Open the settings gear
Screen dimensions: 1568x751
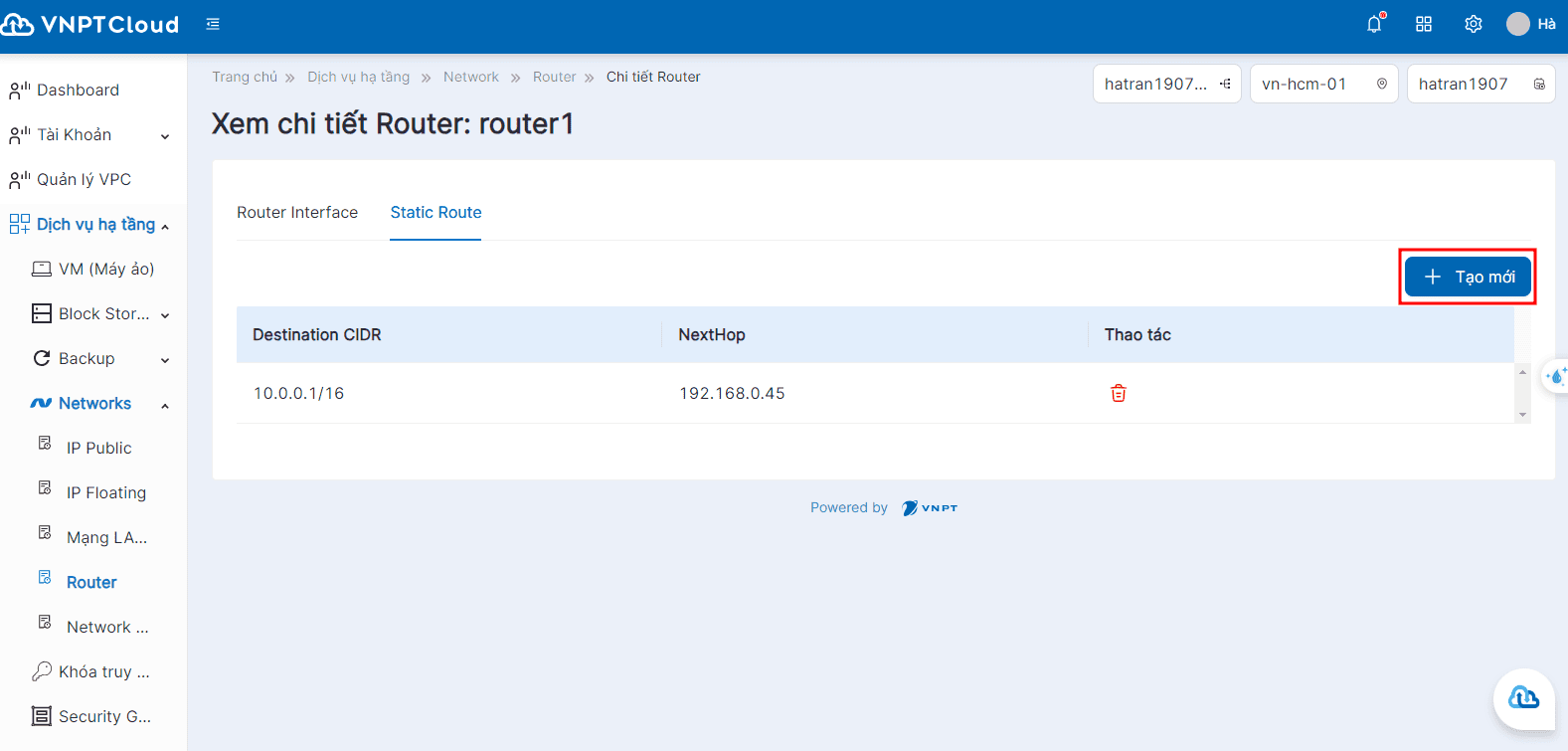[x=1474, y=24]
